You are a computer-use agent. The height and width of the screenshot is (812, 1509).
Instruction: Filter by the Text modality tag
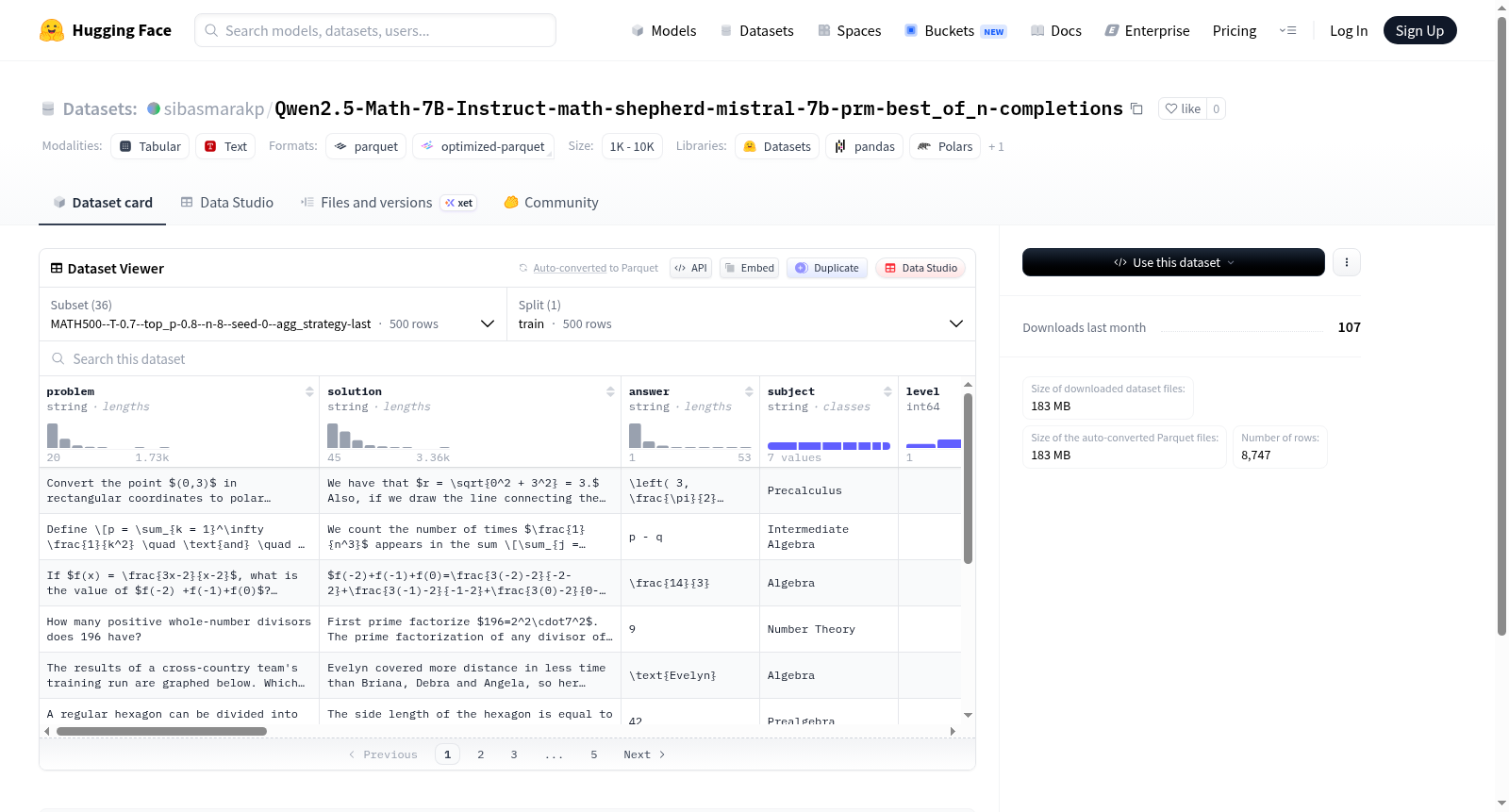point(225,146)
